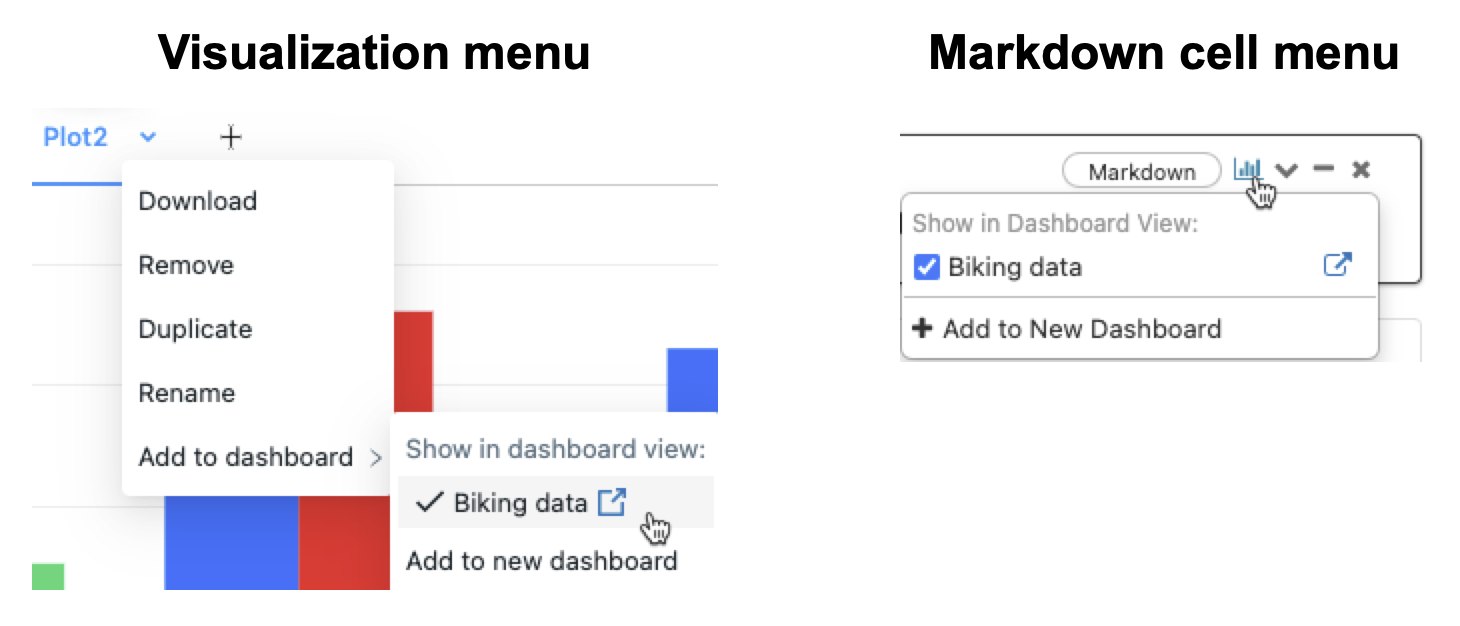This screenshot has height=626, width=1460.
Task: Expand Plot2 tab dropdown chevron
Action: pos(148,137)
